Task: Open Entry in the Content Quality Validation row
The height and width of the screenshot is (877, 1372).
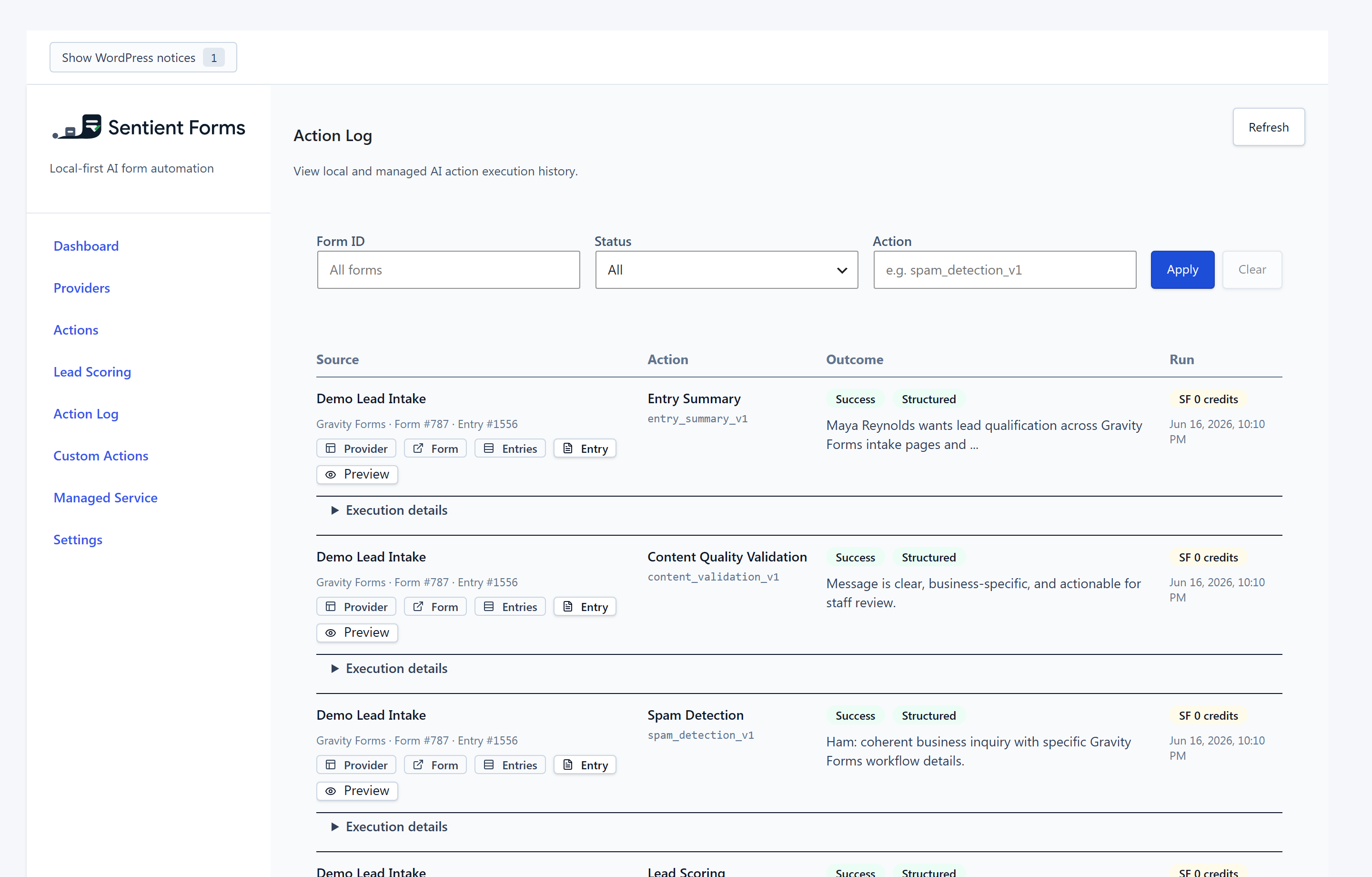Action: [x=585, y=606]
